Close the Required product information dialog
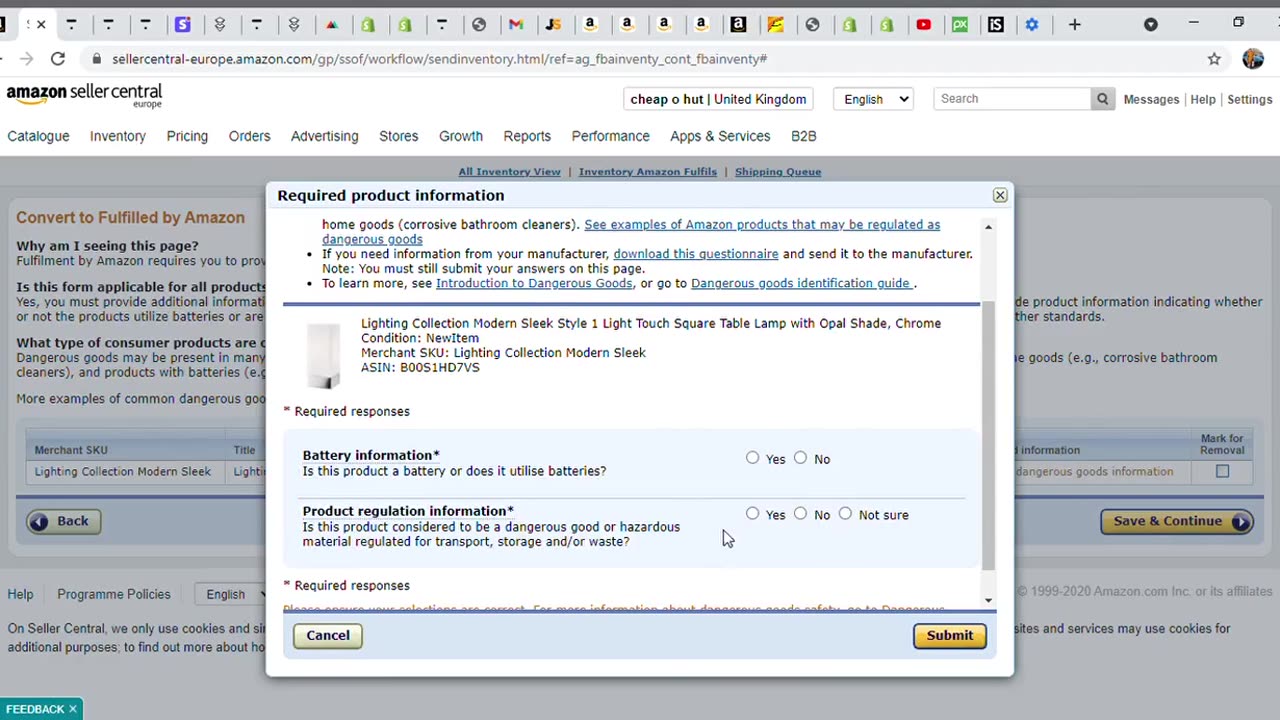1280x720 pixels. 1000,195
